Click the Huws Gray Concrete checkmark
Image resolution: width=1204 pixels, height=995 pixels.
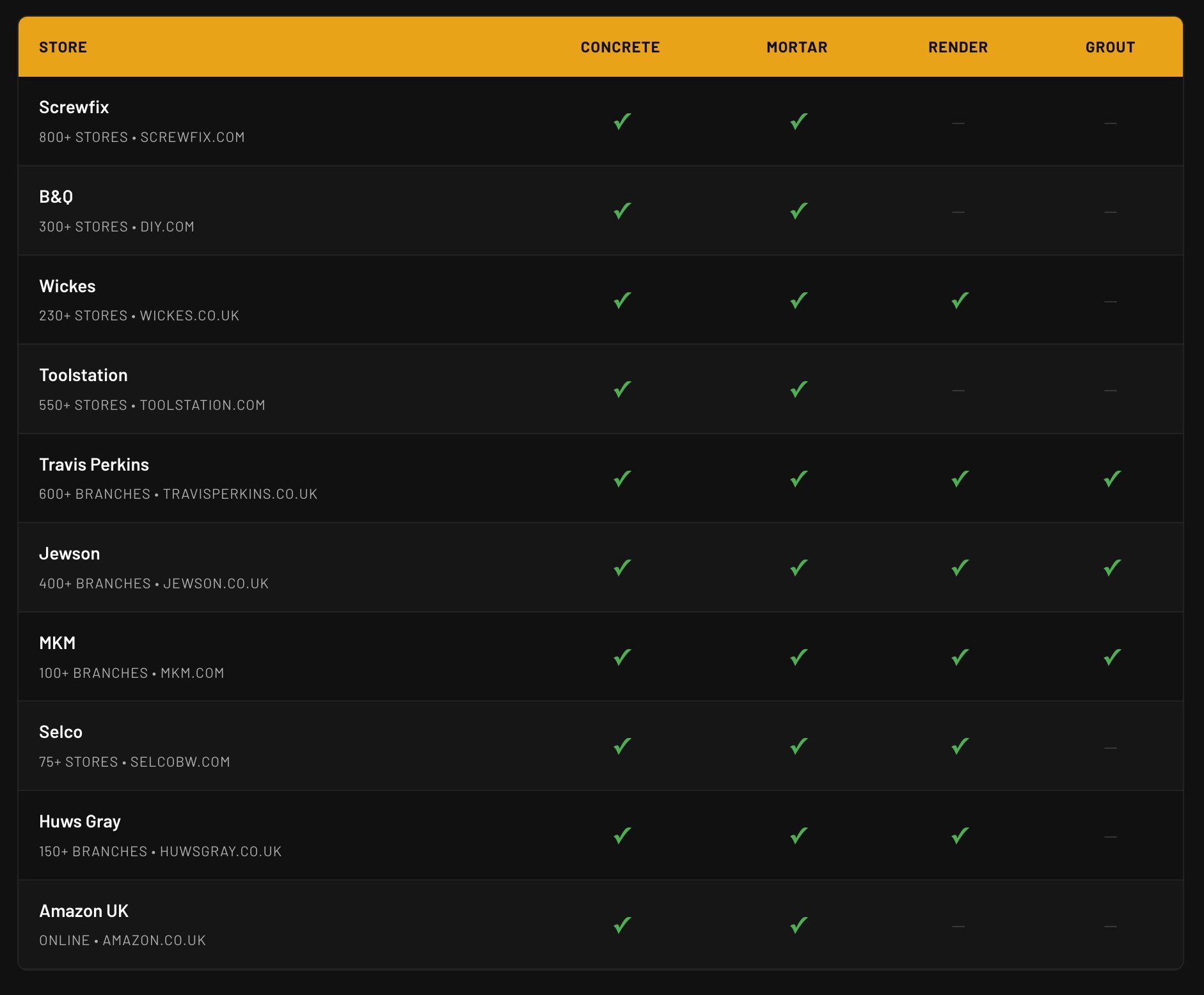pos(622,836)
